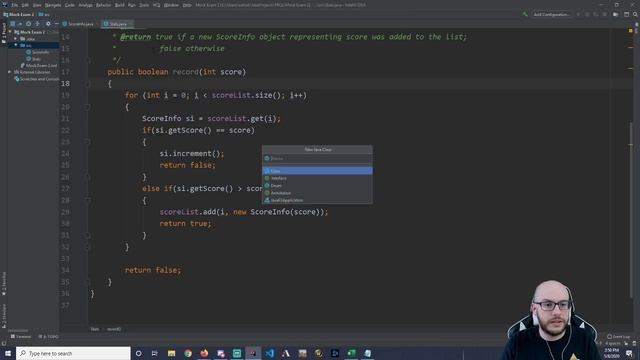Switch to the ScoreInfo.java editor tab
Screen dimensions: 640x360
[x=79, y=24]
